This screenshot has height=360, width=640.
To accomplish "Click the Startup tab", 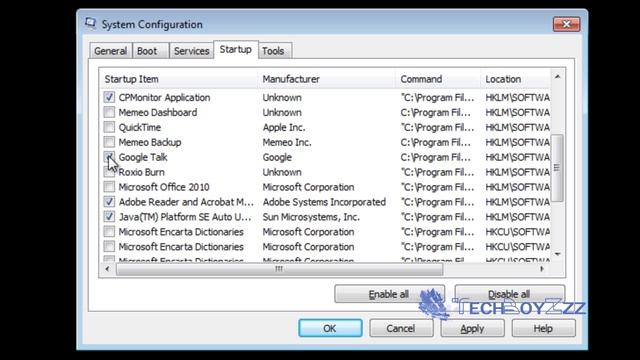I will click(236, 49).
